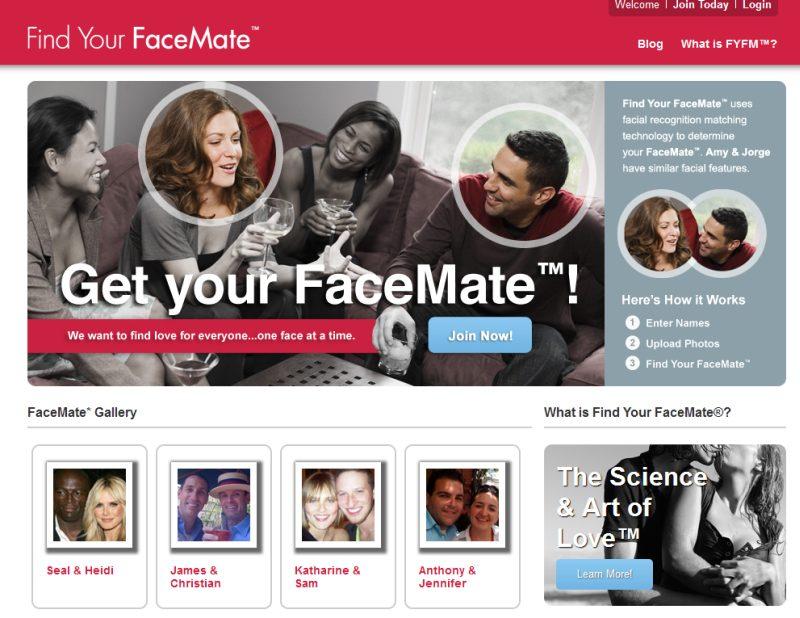Open the What is FYFM menu item
800x618 pixels.
729,44
